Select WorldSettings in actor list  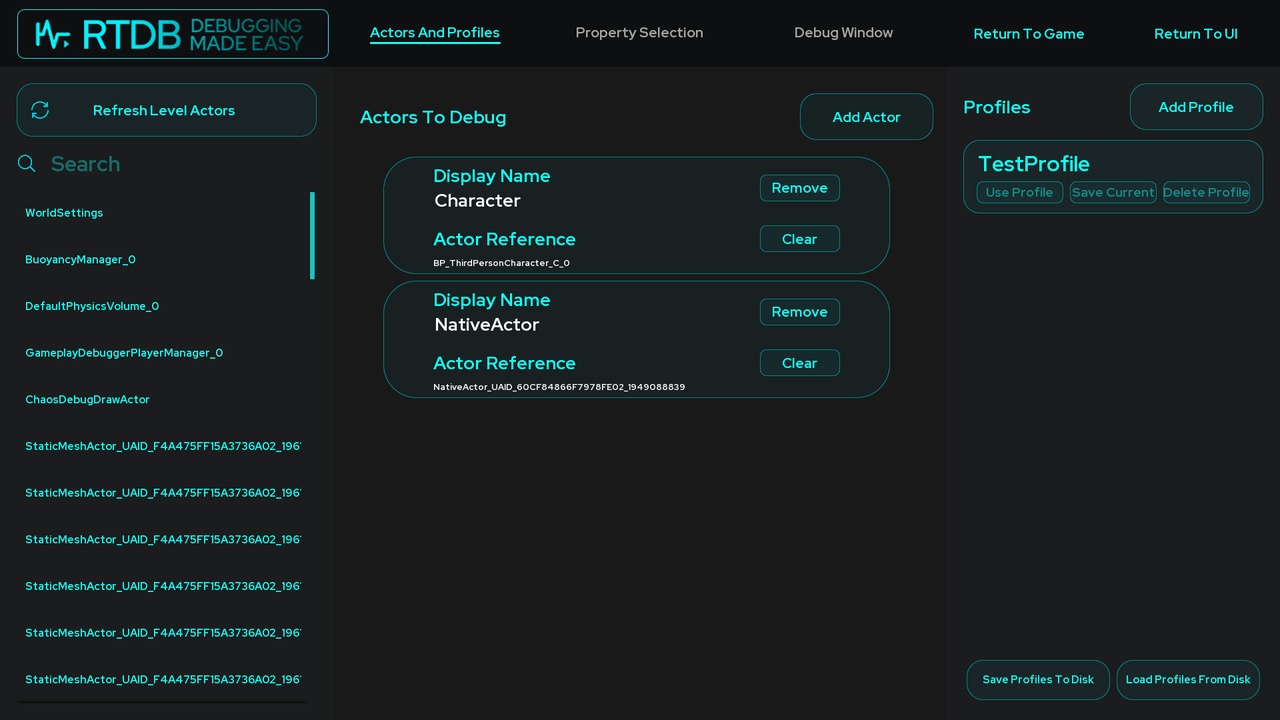(64, 213)
